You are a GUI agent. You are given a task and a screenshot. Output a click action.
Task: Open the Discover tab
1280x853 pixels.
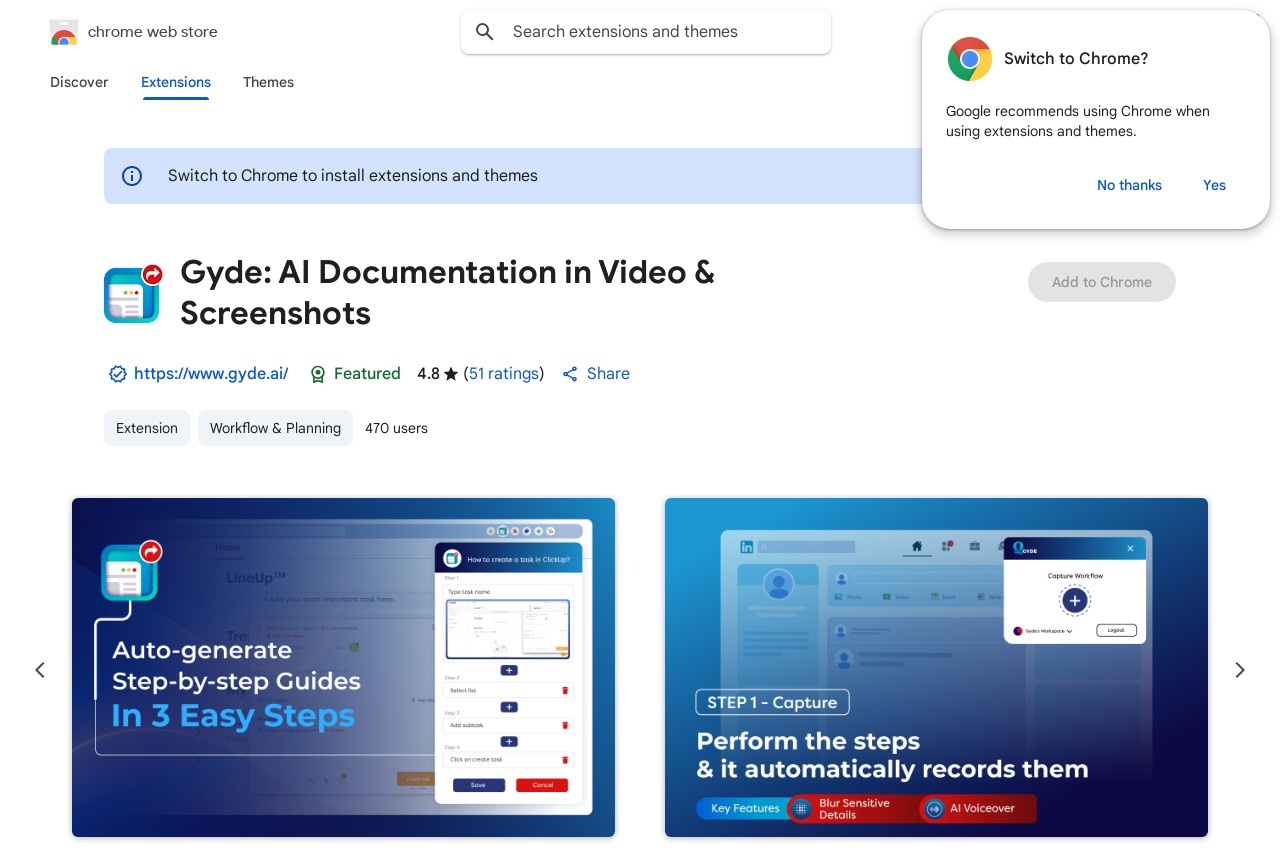[79, 82]
